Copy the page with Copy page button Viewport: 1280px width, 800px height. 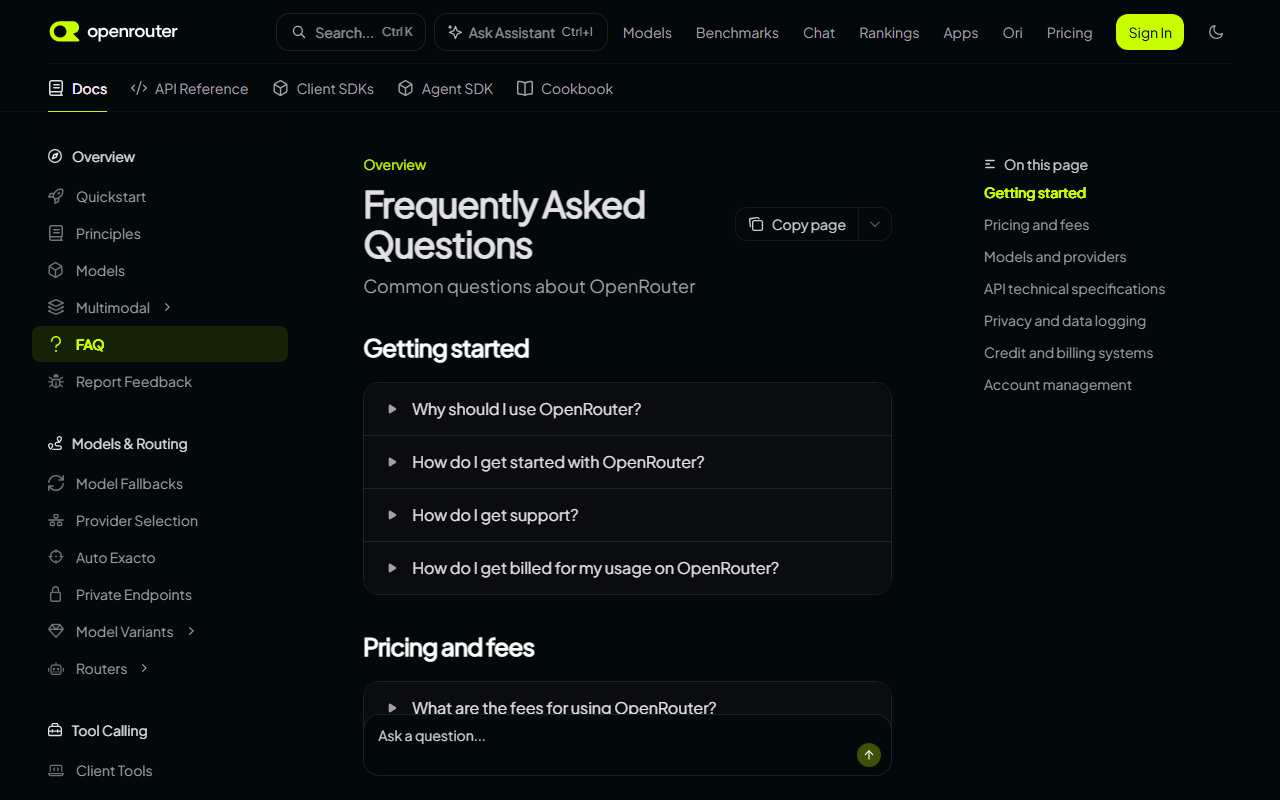[x=798, y=225]
